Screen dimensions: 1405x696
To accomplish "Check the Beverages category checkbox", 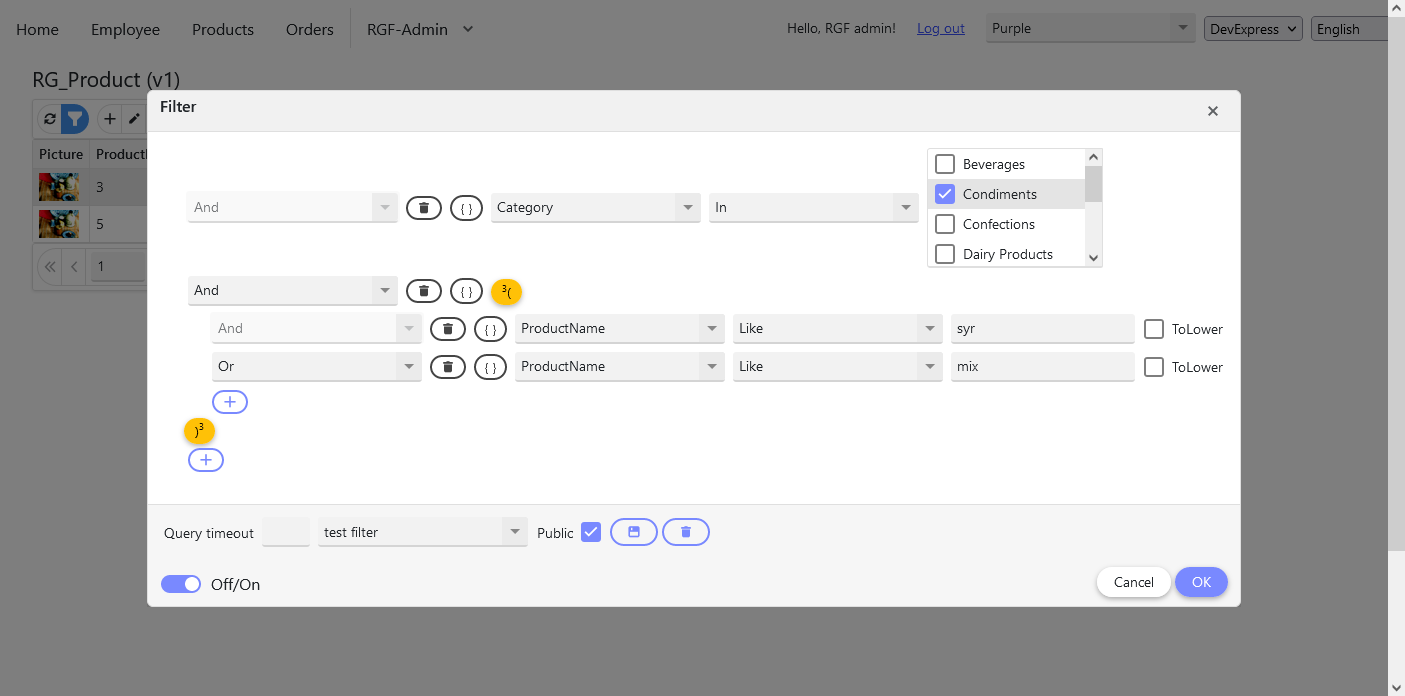I will pyautogui.click(x=945, y=164).
